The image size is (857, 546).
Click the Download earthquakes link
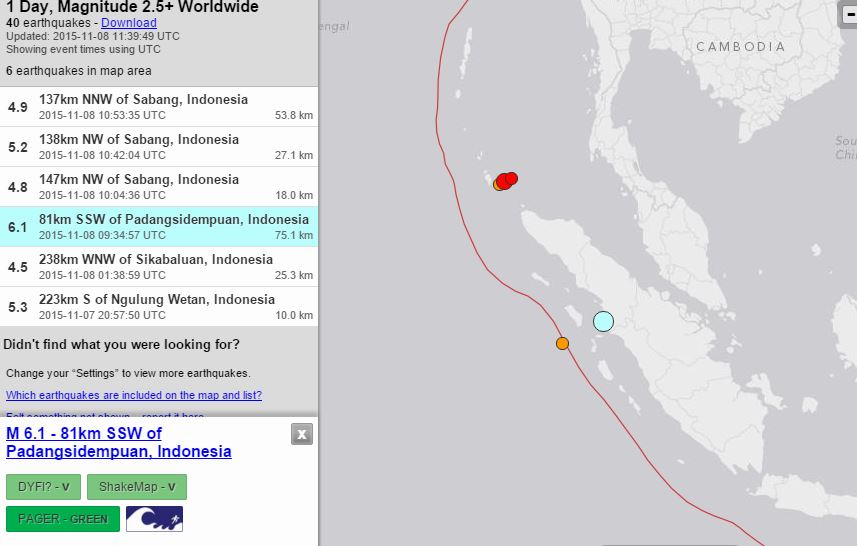pos(129,23)
